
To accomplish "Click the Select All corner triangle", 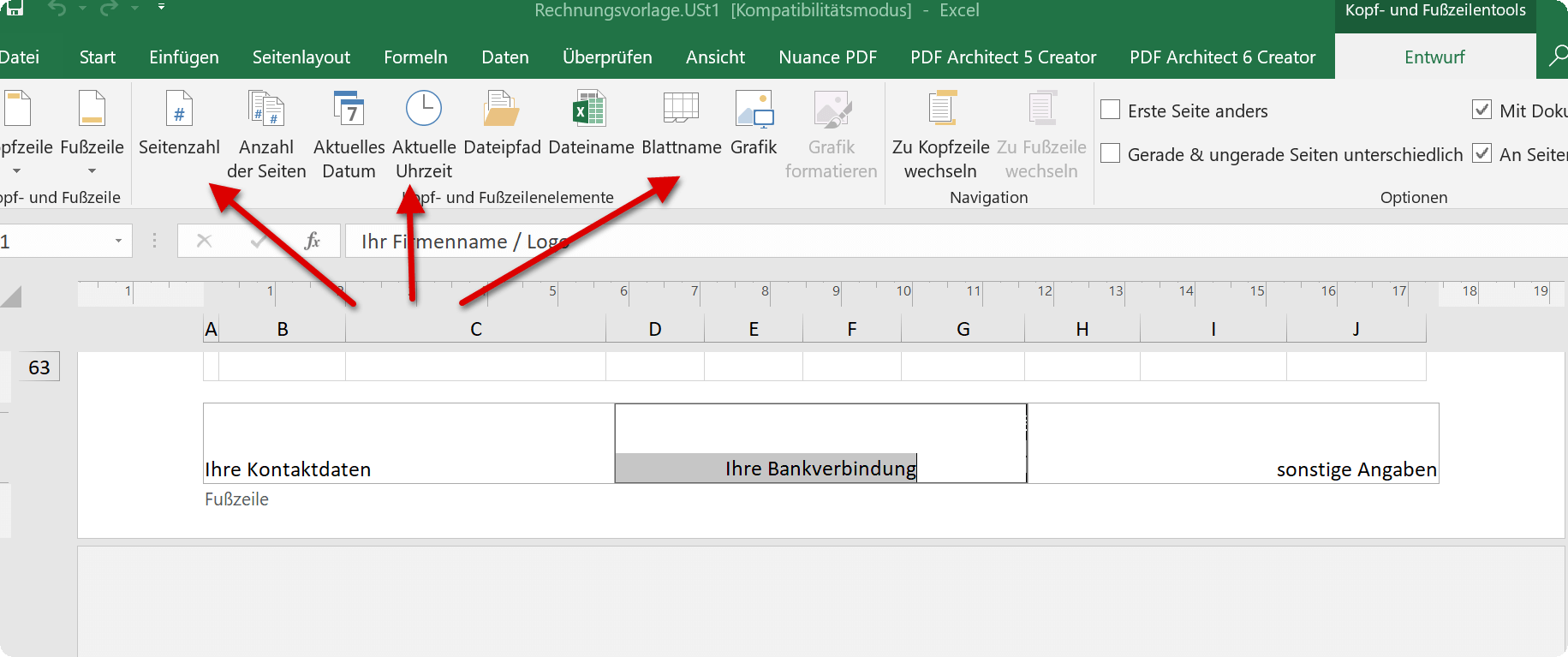I will (11, 296).
